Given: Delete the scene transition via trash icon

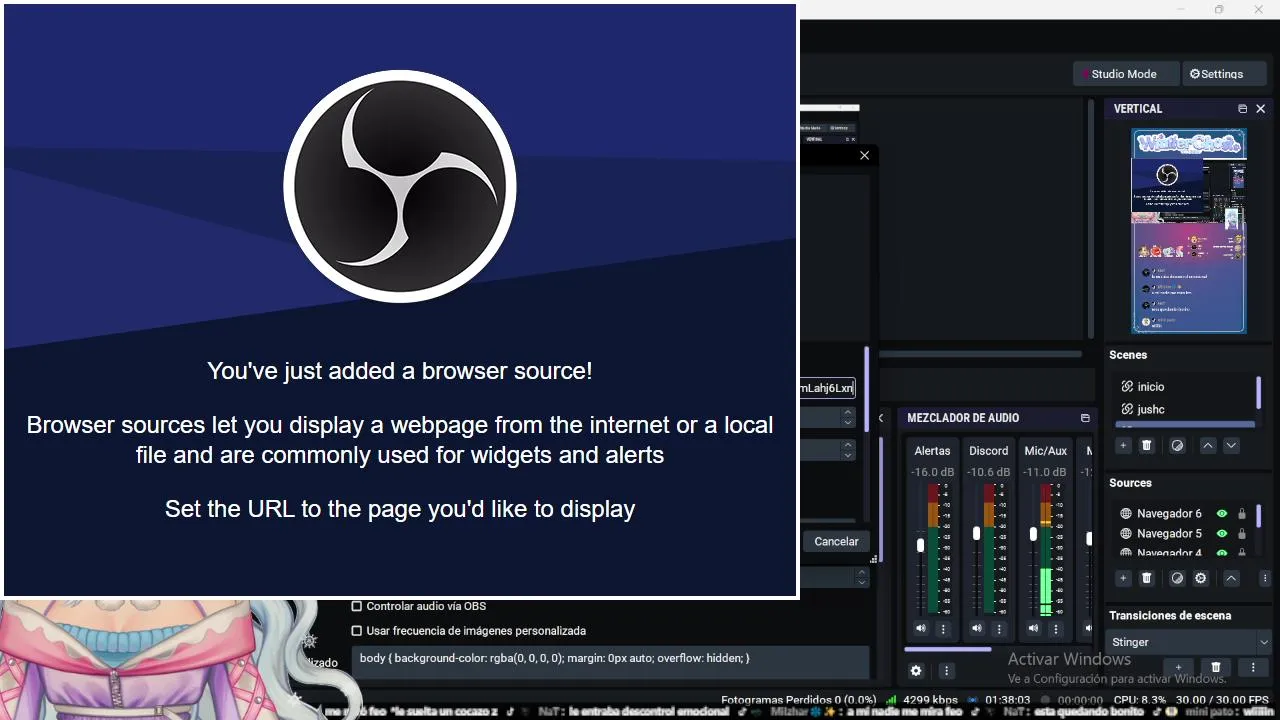Looking at the screenshot, I should (x=1216, y=667).
